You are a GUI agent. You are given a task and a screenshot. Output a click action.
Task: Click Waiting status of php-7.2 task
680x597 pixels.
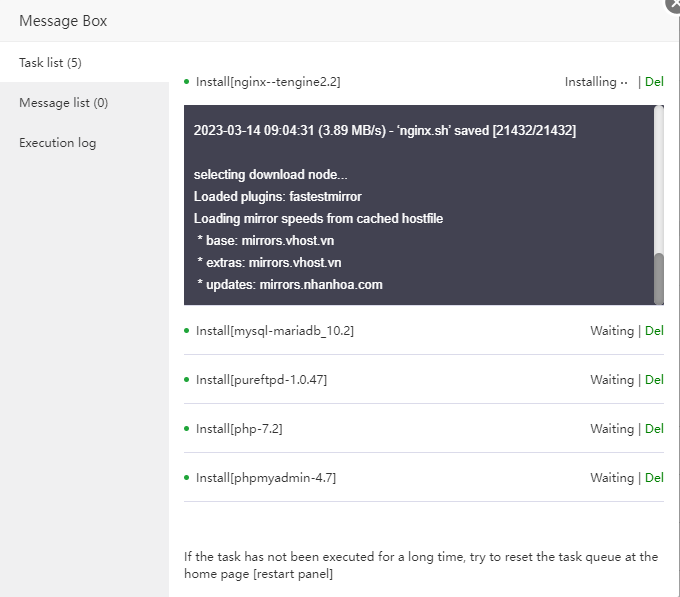click(x=612, y=429)
